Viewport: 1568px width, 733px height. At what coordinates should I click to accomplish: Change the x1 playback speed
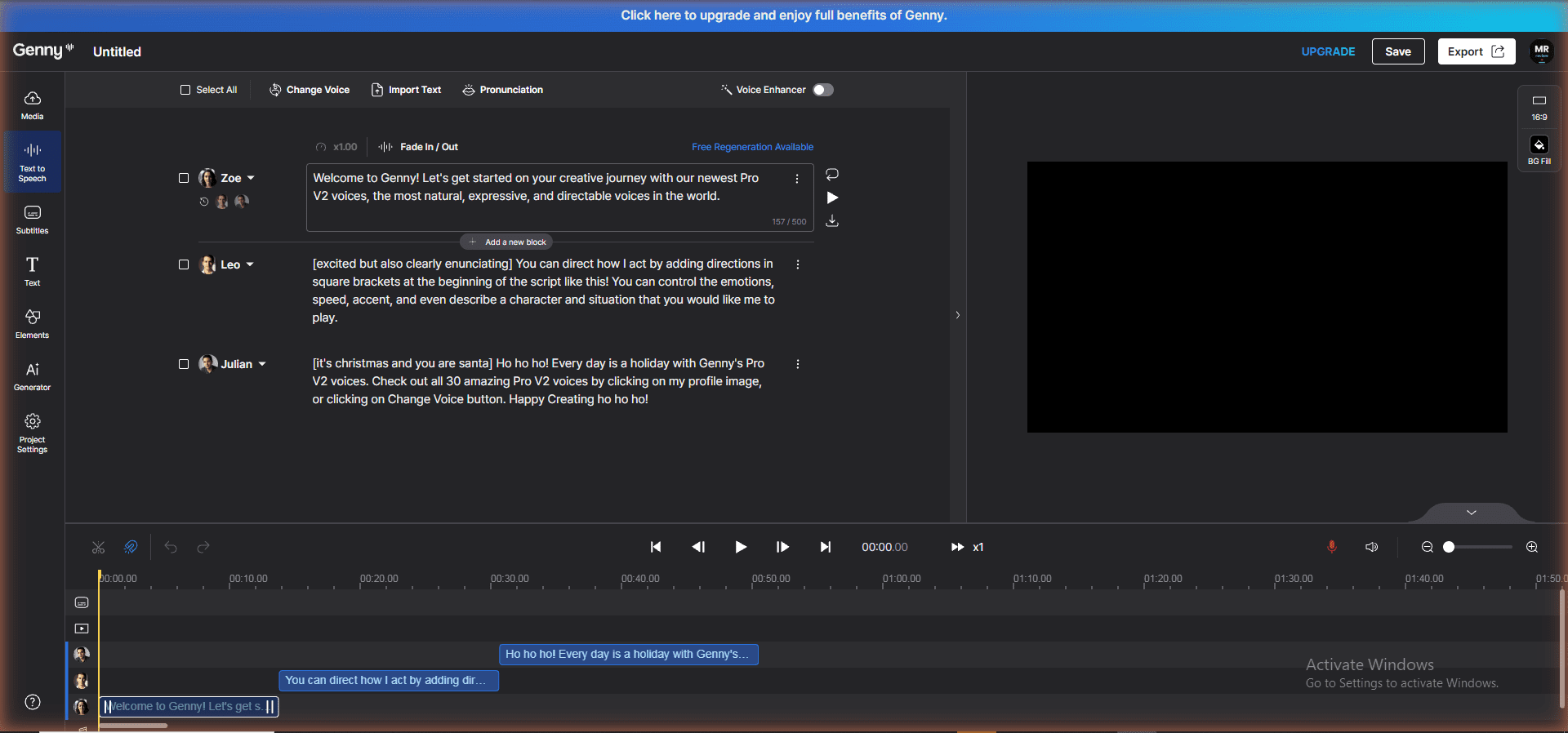coord(968,547)
